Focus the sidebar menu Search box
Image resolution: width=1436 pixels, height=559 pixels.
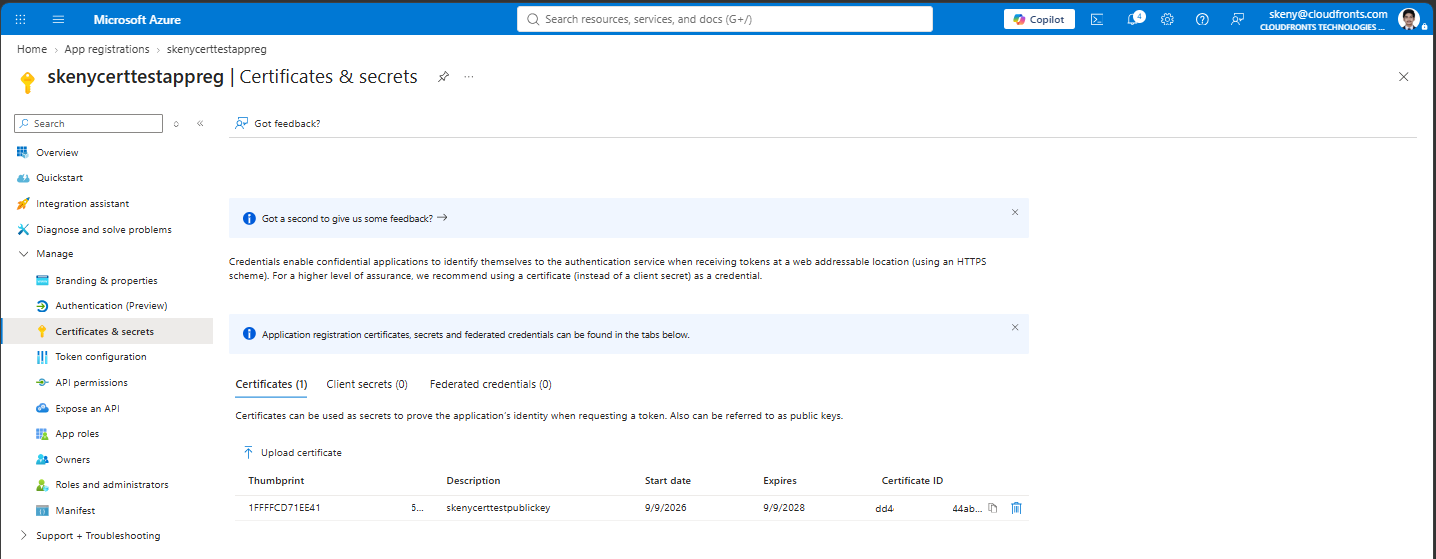(88, 123)
